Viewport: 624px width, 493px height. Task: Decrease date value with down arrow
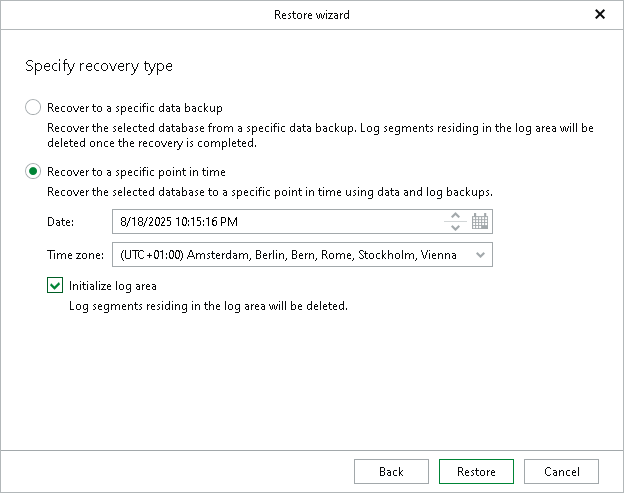coord(455,227)
